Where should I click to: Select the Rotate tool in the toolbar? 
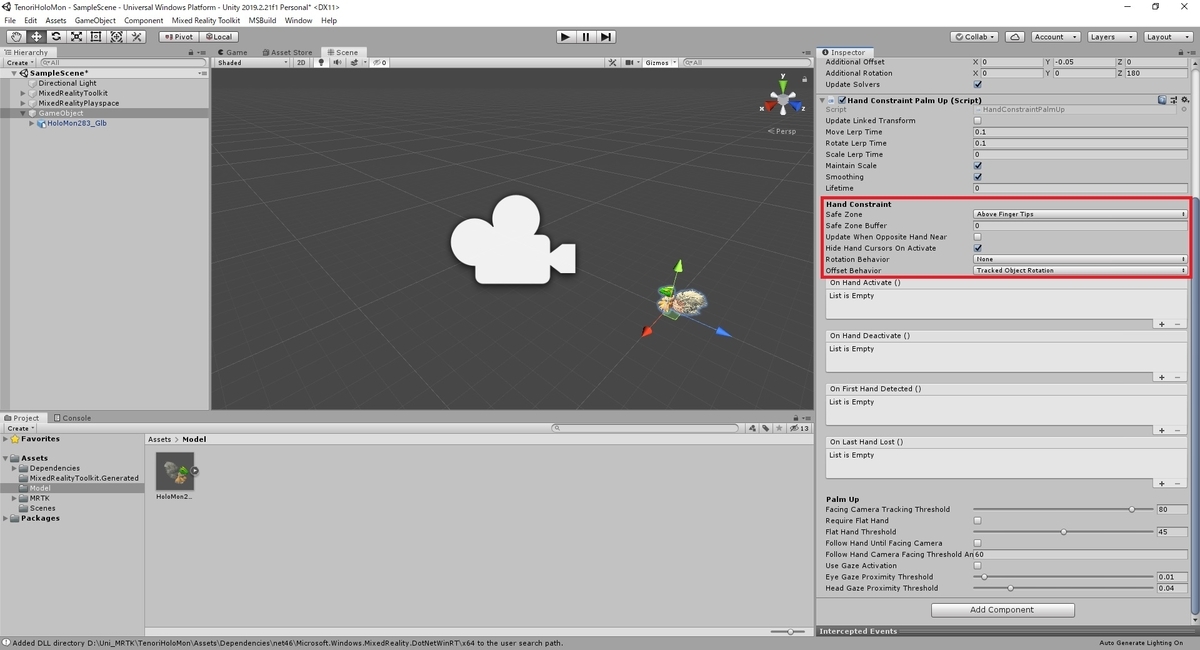click(55, 36)
